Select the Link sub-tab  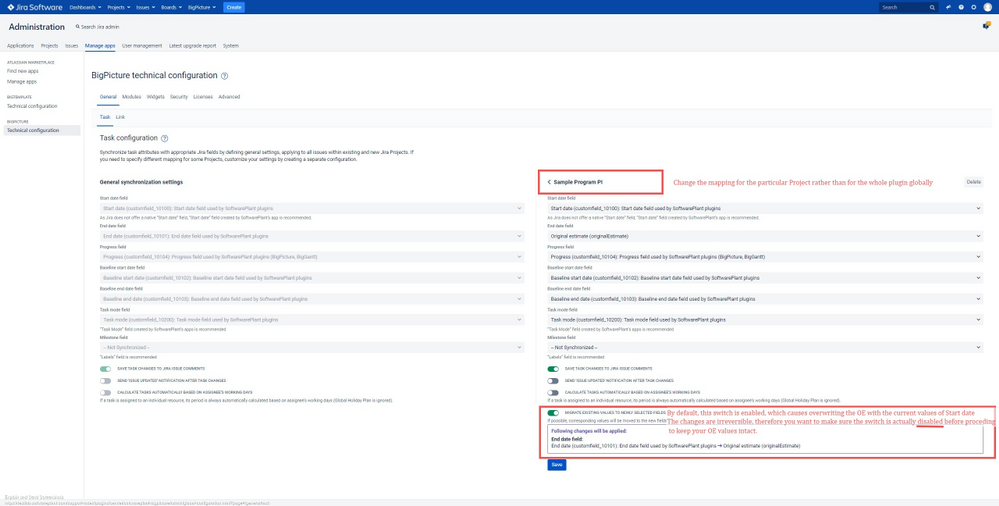click(120, 117)
